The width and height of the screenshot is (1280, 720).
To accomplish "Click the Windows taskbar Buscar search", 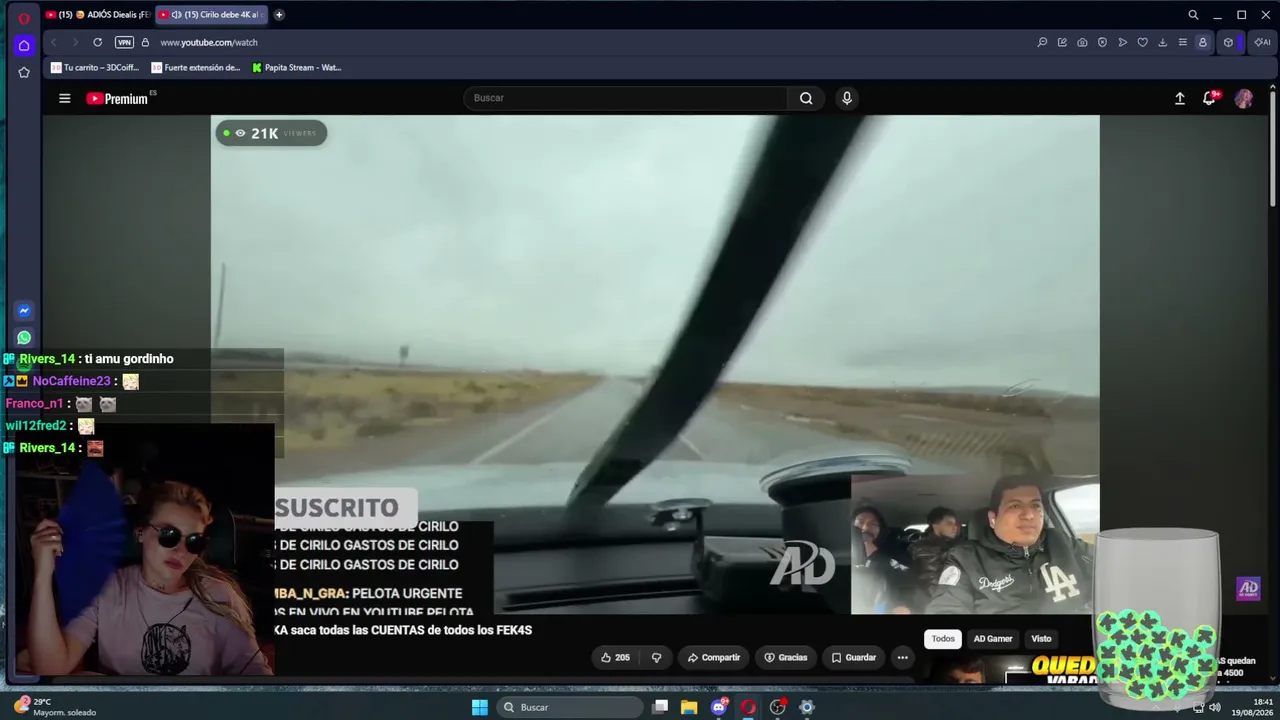I will pyautogui.click(x=570, y=707).
